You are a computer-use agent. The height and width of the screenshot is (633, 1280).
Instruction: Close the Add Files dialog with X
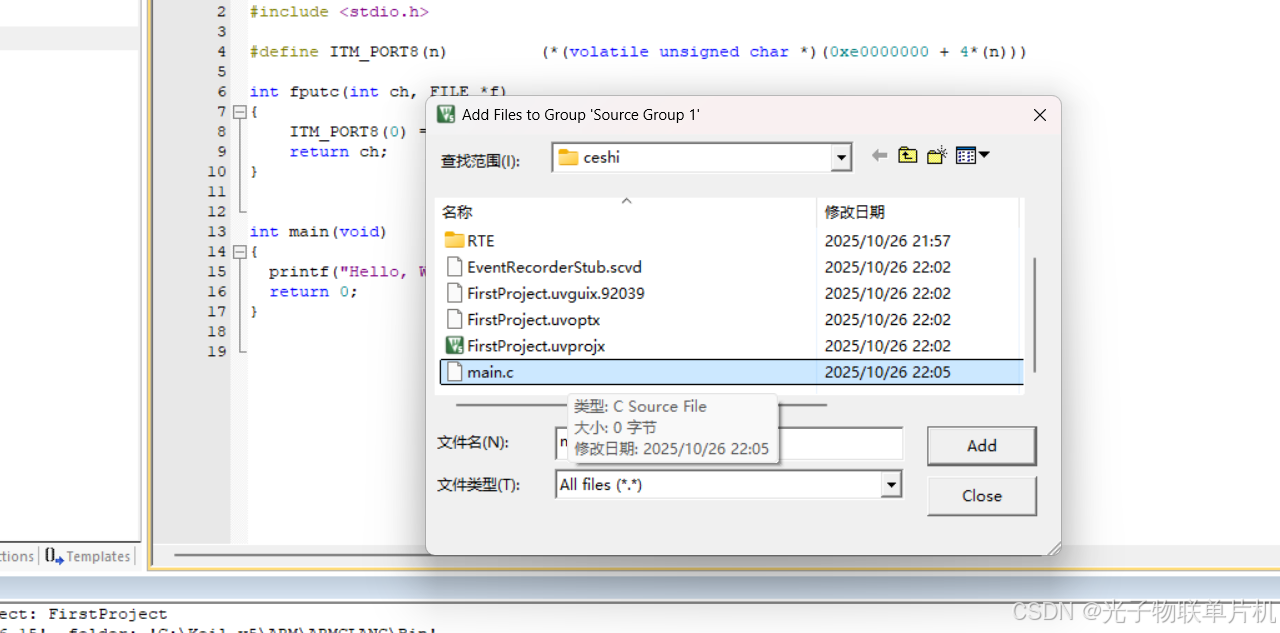[x=1039, y=115]
